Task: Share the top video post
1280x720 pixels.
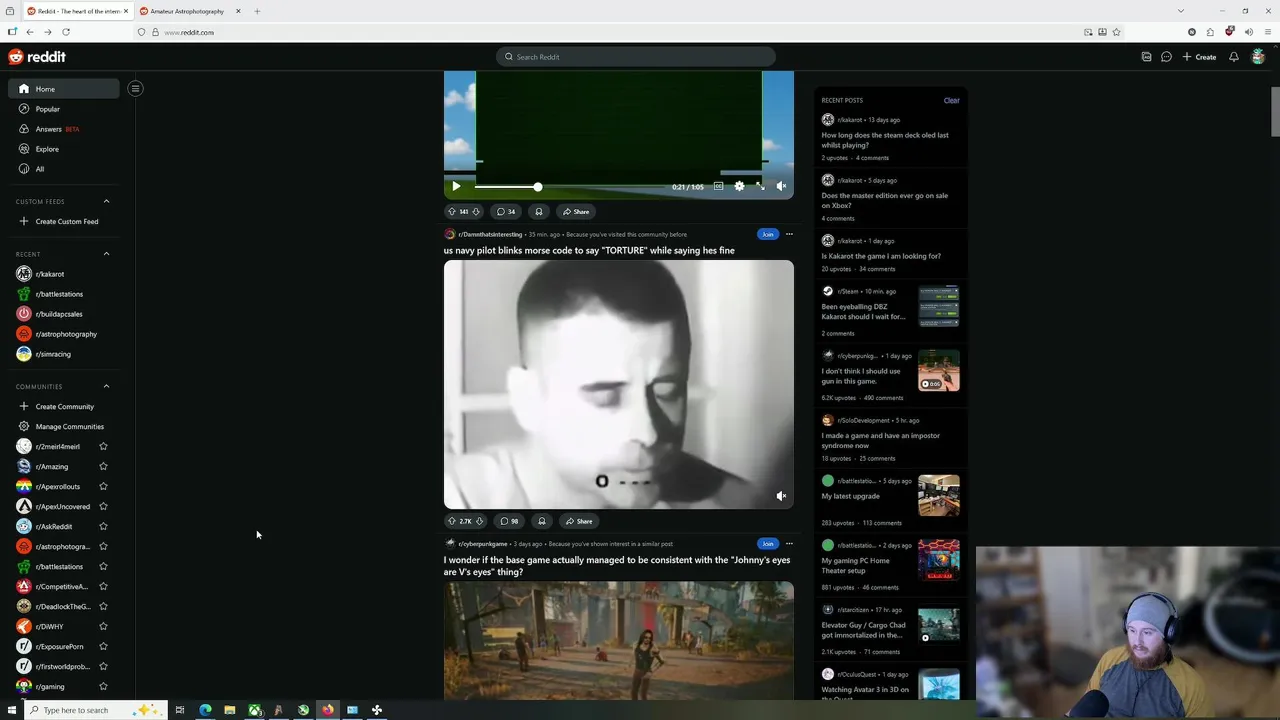Action: (x=575, y=211)
